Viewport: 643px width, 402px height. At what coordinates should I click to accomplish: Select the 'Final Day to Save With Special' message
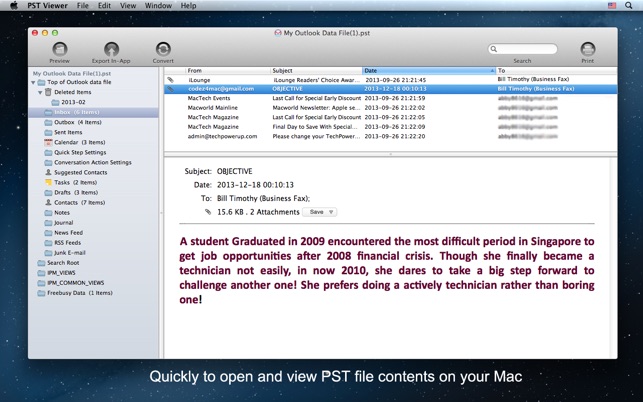[391, 127]
